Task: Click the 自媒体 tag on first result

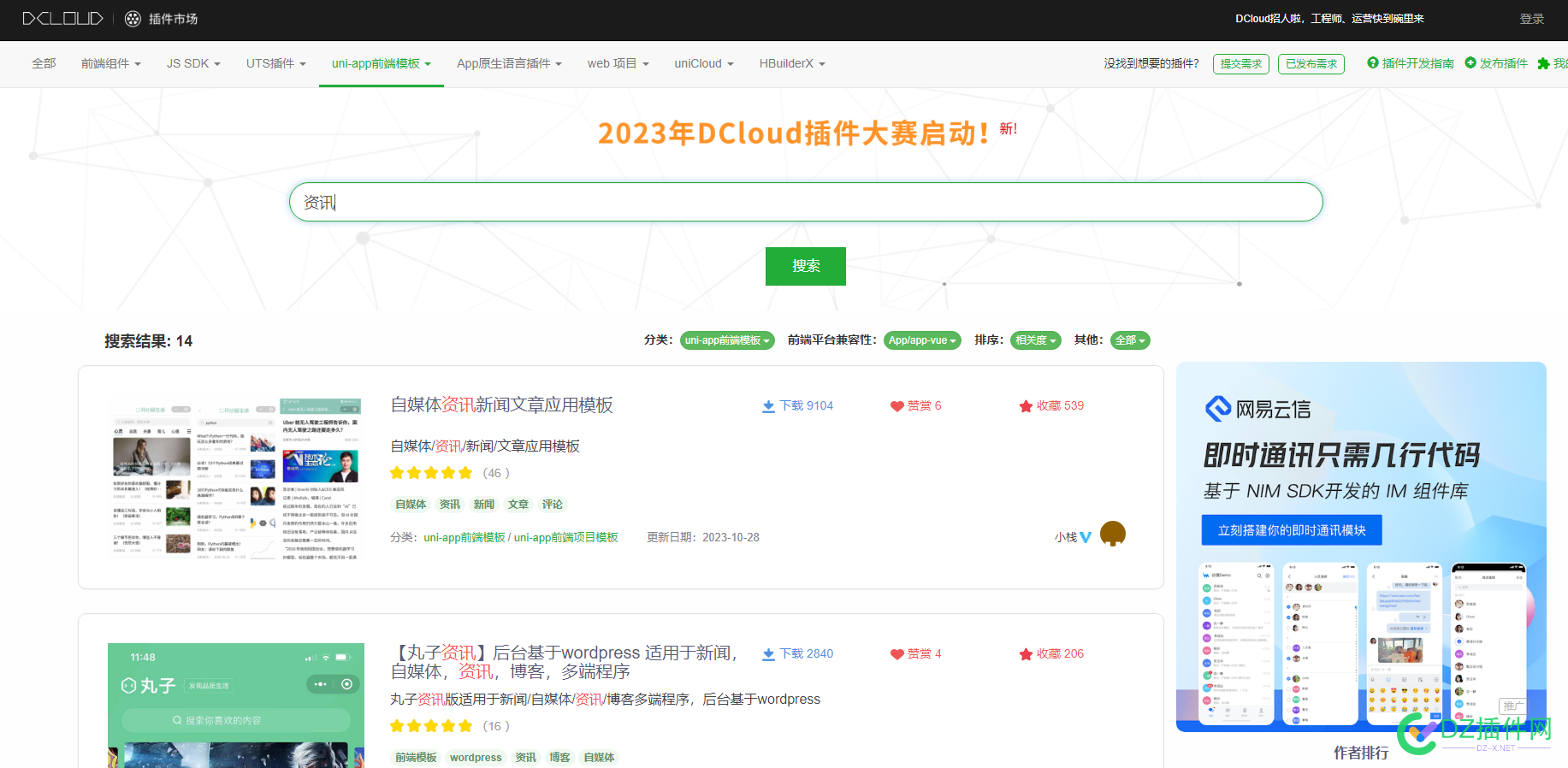Action: point(411,505)
